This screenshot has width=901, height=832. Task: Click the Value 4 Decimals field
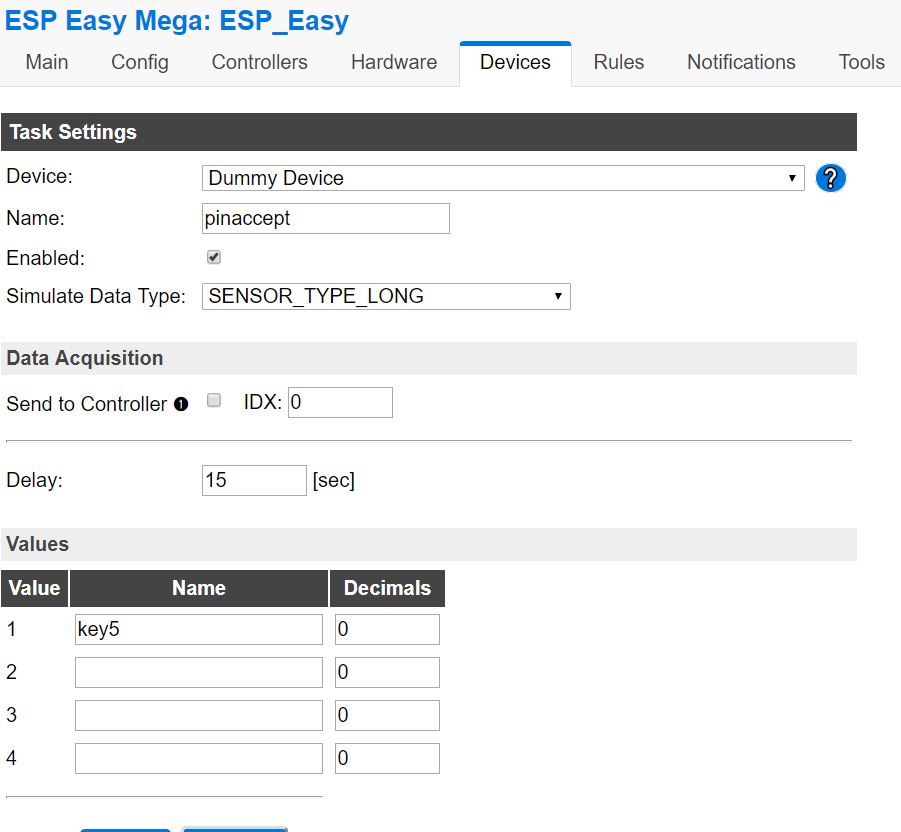387,758
